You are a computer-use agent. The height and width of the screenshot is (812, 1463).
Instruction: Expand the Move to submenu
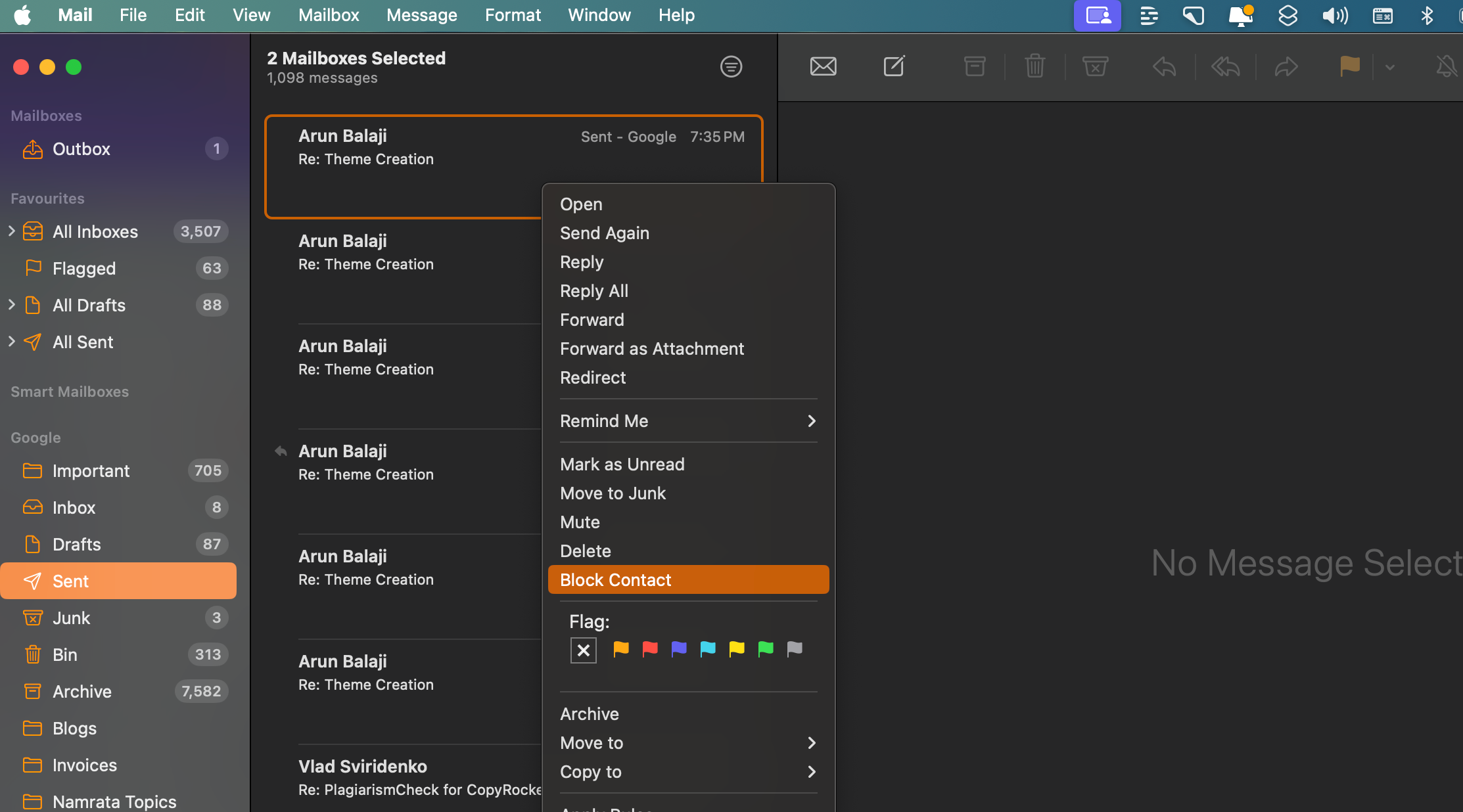pyautogui.click(x=688, y=742)
